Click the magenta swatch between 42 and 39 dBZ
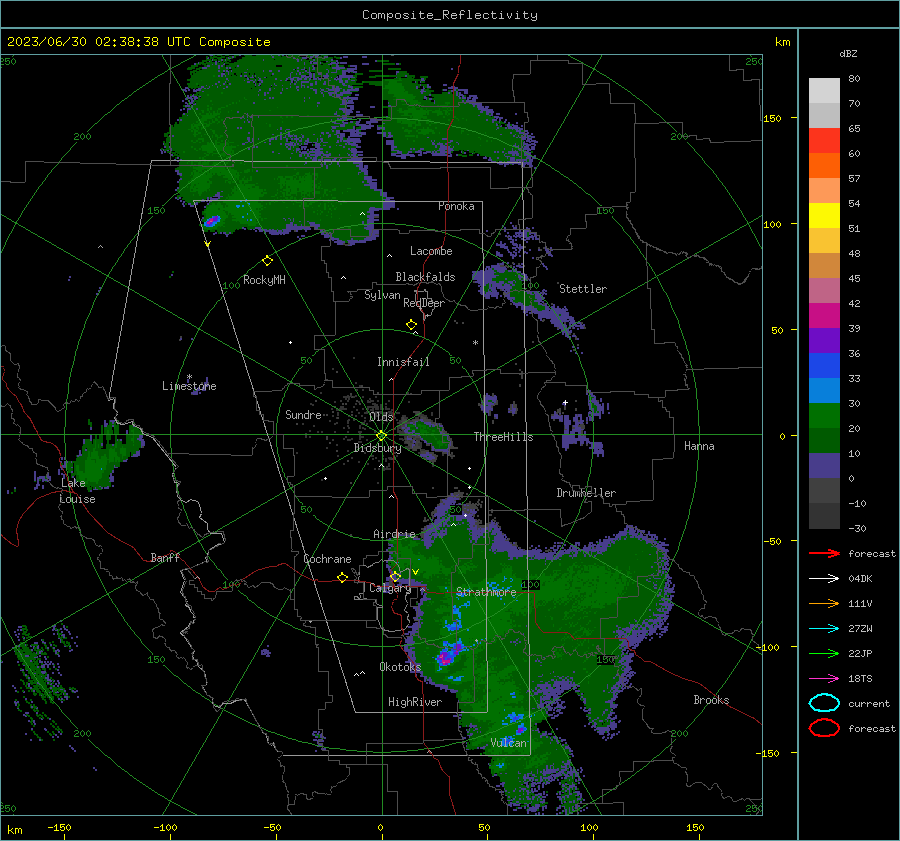 [824, 315]
